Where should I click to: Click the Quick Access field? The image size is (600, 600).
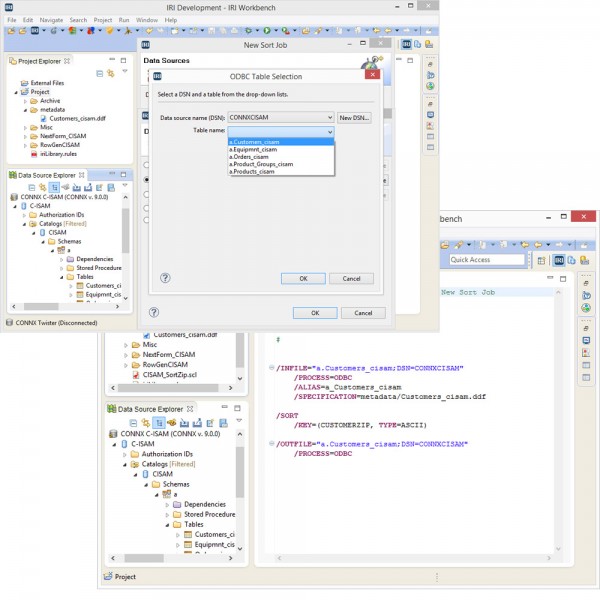pyautogui.click(x=487, y=259)
